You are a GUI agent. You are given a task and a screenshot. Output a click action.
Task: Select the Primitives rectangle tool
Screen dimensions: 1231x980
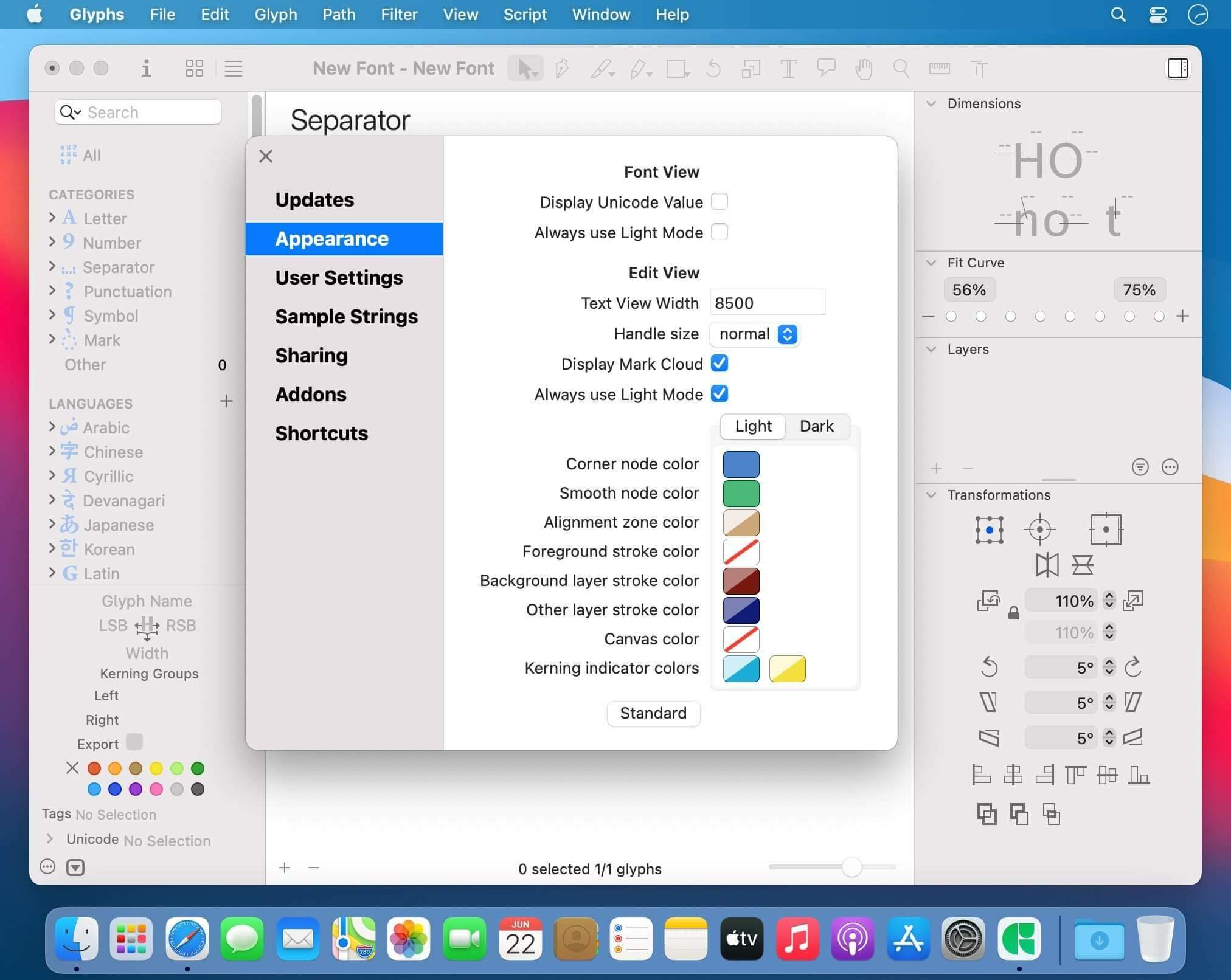pos(678,69)
